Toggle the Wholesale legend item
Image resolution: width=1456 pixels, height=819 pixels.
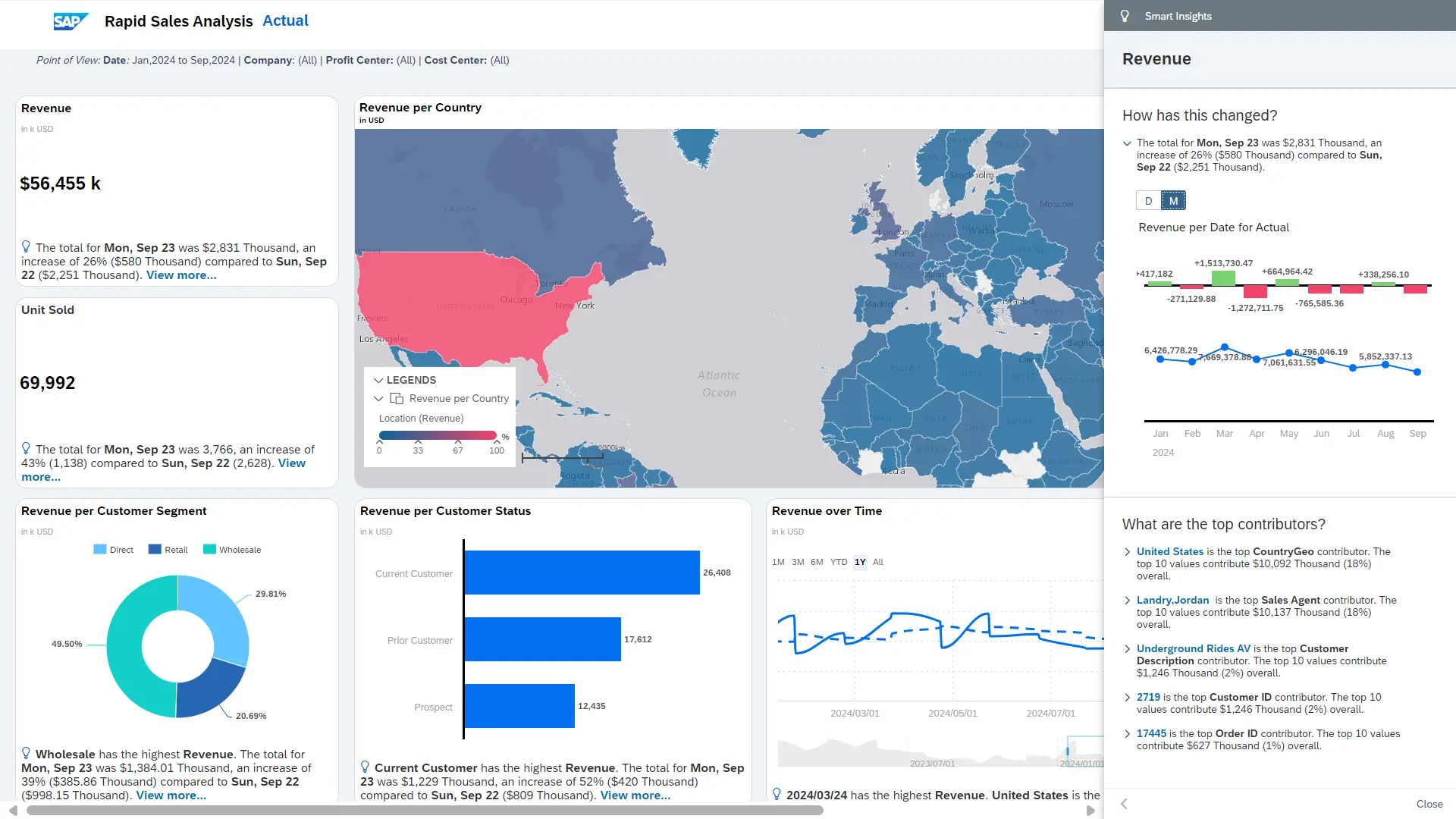[x=232, y=550]
